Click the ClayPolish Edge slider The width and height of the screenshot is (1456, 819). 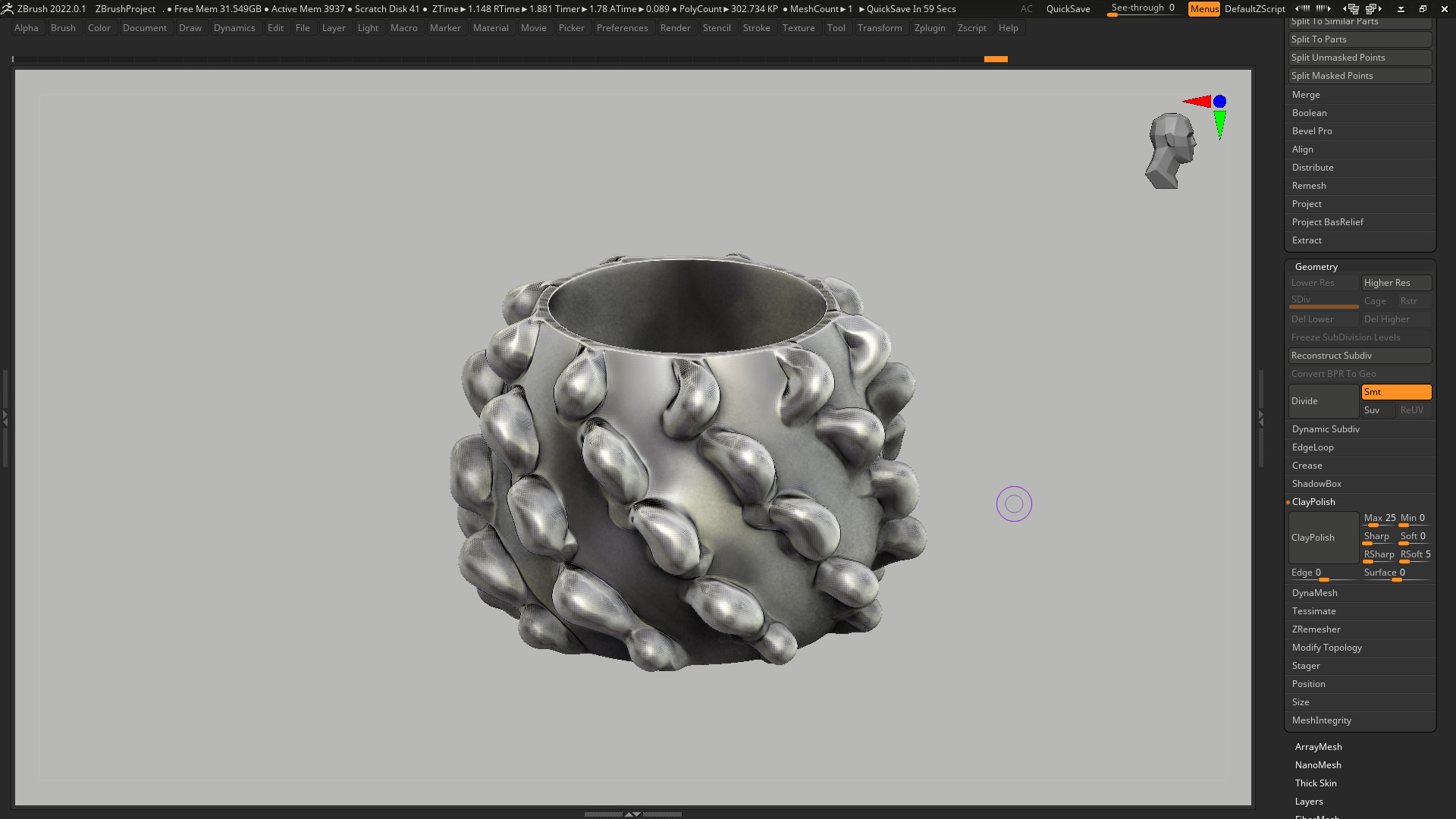pos(1323,574)
